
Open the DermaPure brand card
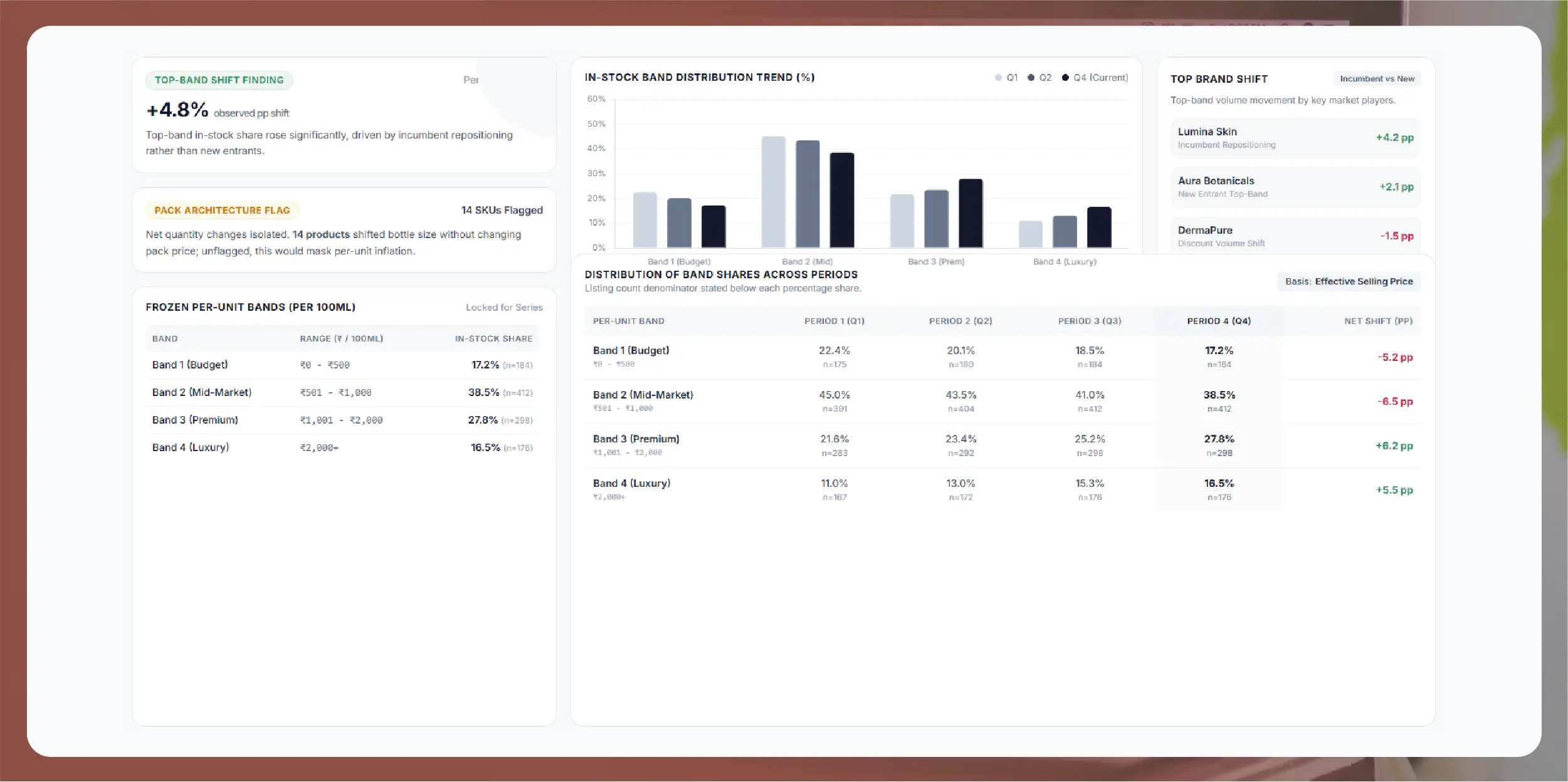click(x=1295, y=236)
